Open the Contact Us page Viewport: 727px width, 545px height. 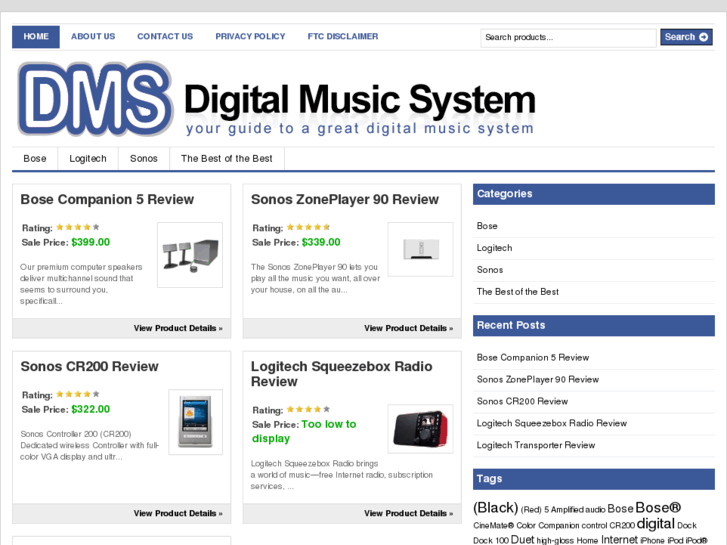coord(165,37)
